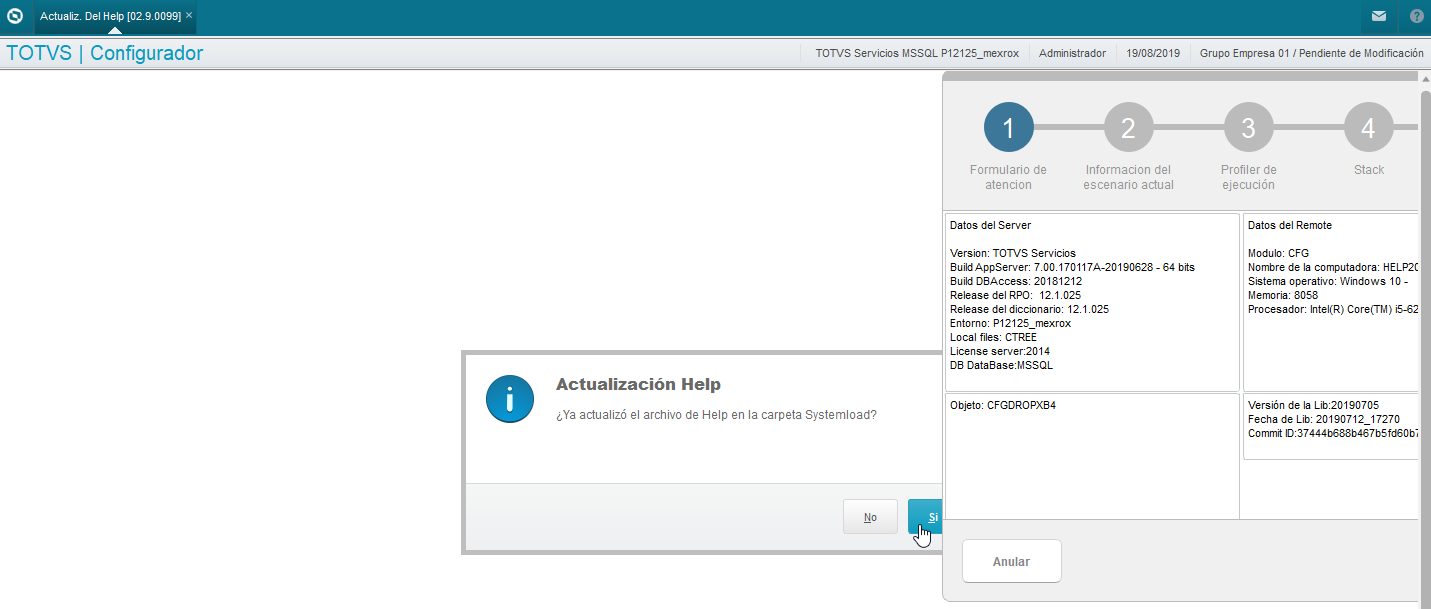Click Build AppServer version line

coord(1072,267)
